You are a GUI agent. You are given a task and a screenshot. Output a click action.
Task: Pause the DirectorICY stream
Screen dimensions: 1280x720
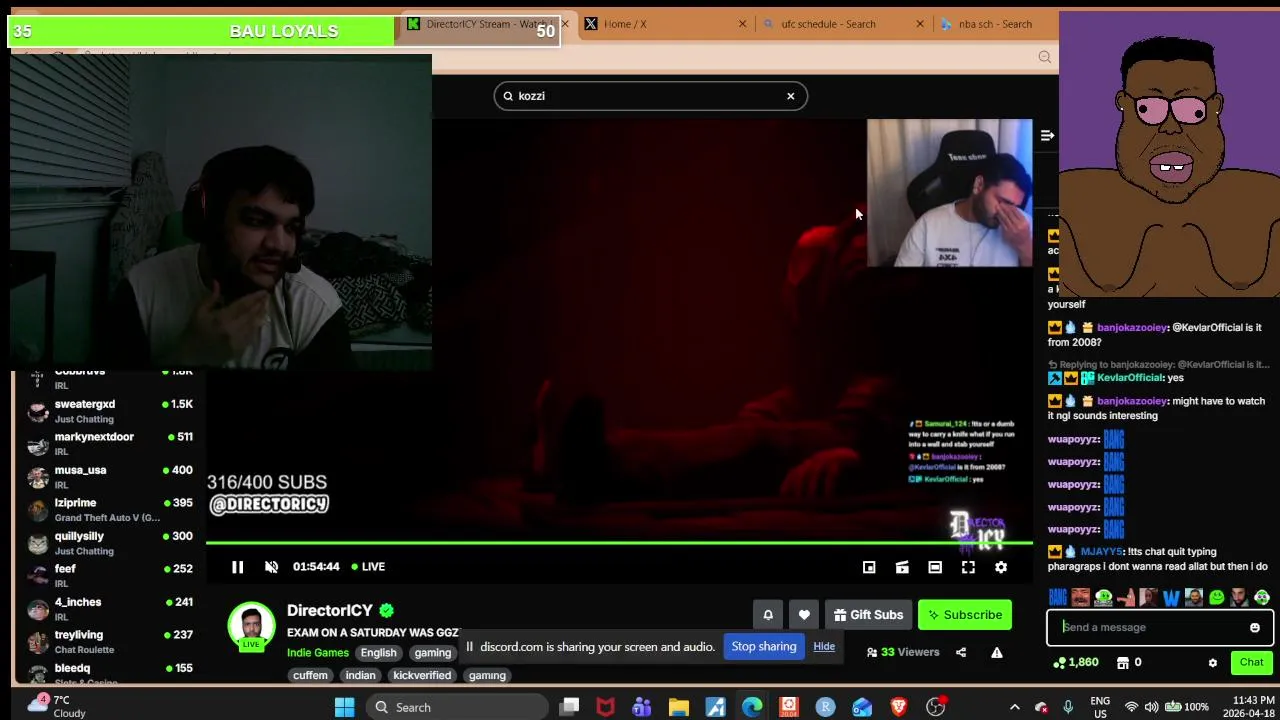click(x=237, y=567)
